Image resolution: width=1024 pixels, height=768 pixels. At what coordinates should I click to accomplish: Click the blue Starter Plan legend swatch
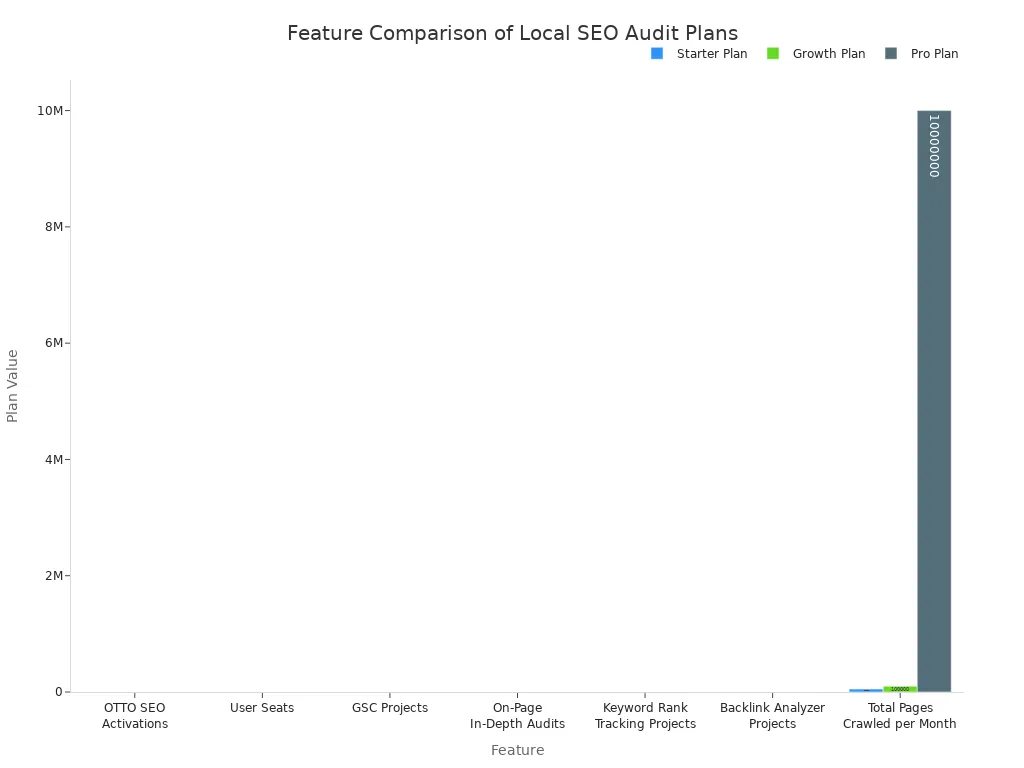click(x=657, y=54)
